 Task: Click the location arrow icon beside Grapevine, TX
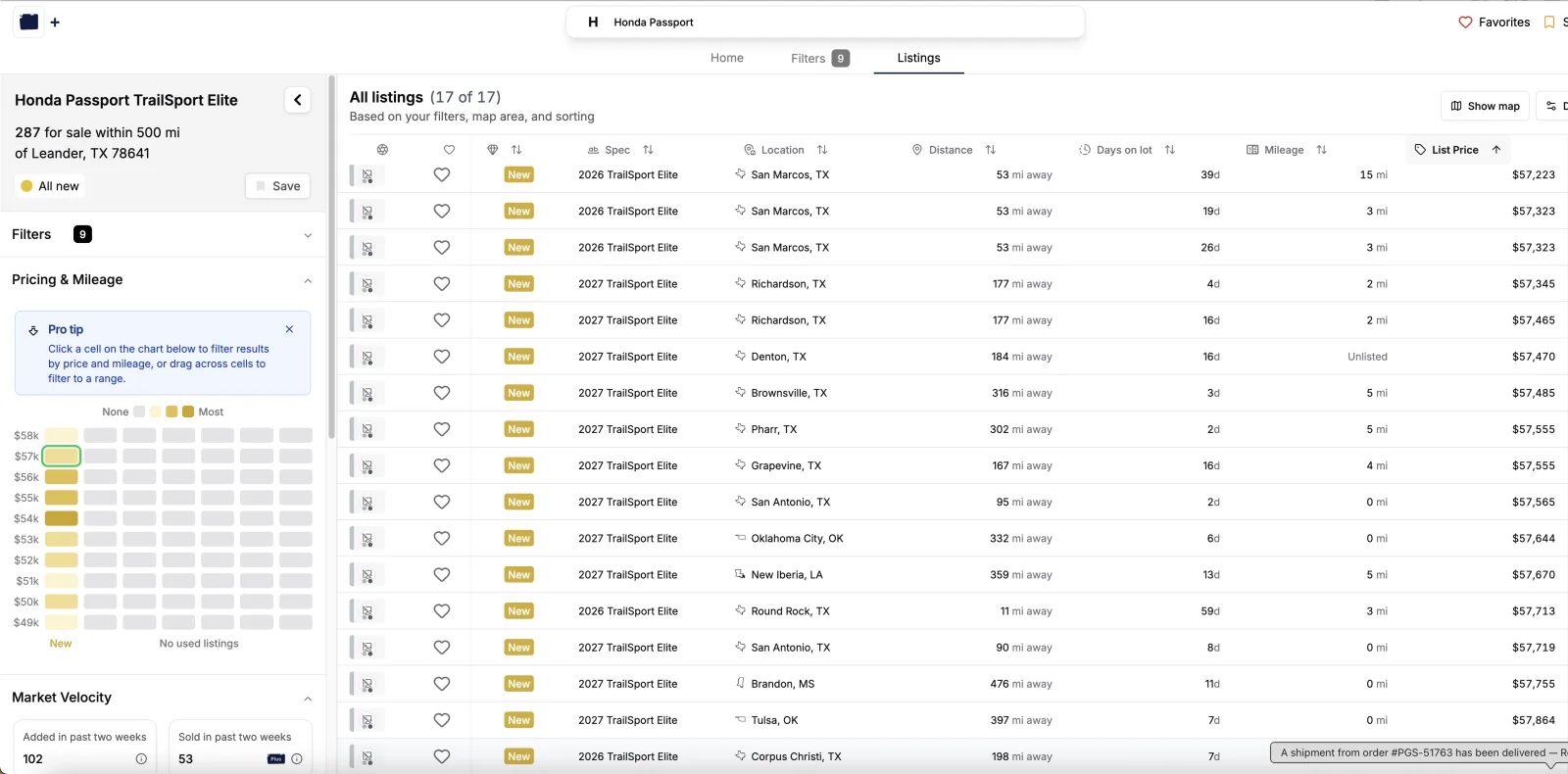coord(741,465)
